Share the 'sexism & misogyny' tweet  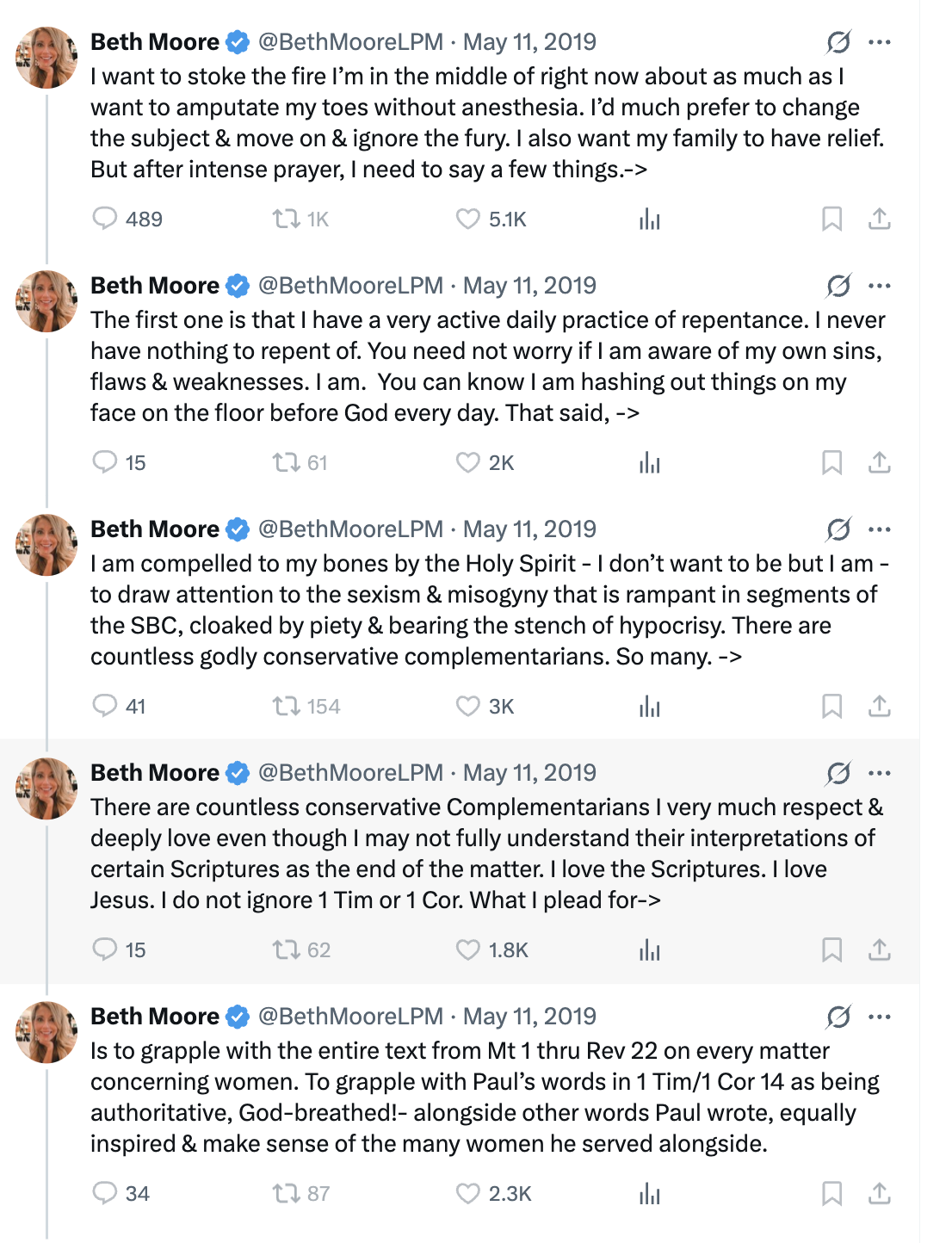pyautogui.click(x=879, y=707)
